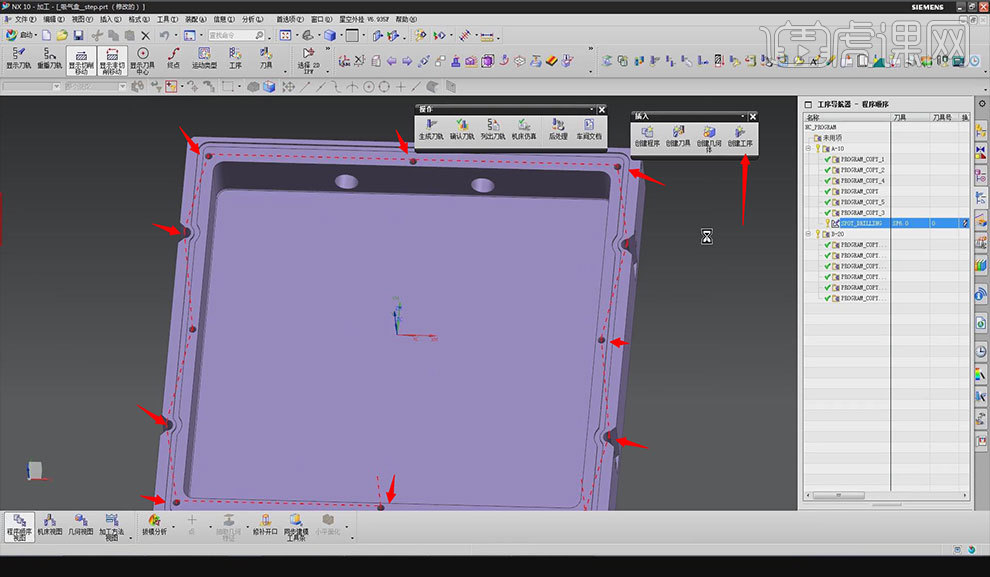Toggle 显示切削移动 (show cutting moves)
This screenshot has height=577, width=990.
tap(81, 61)
